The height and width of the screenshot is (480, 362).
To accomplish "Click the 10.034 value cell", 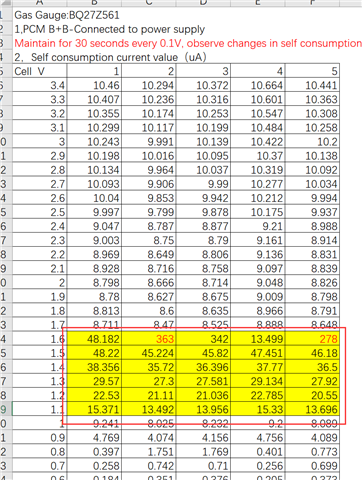I will (x=312, y=184).
